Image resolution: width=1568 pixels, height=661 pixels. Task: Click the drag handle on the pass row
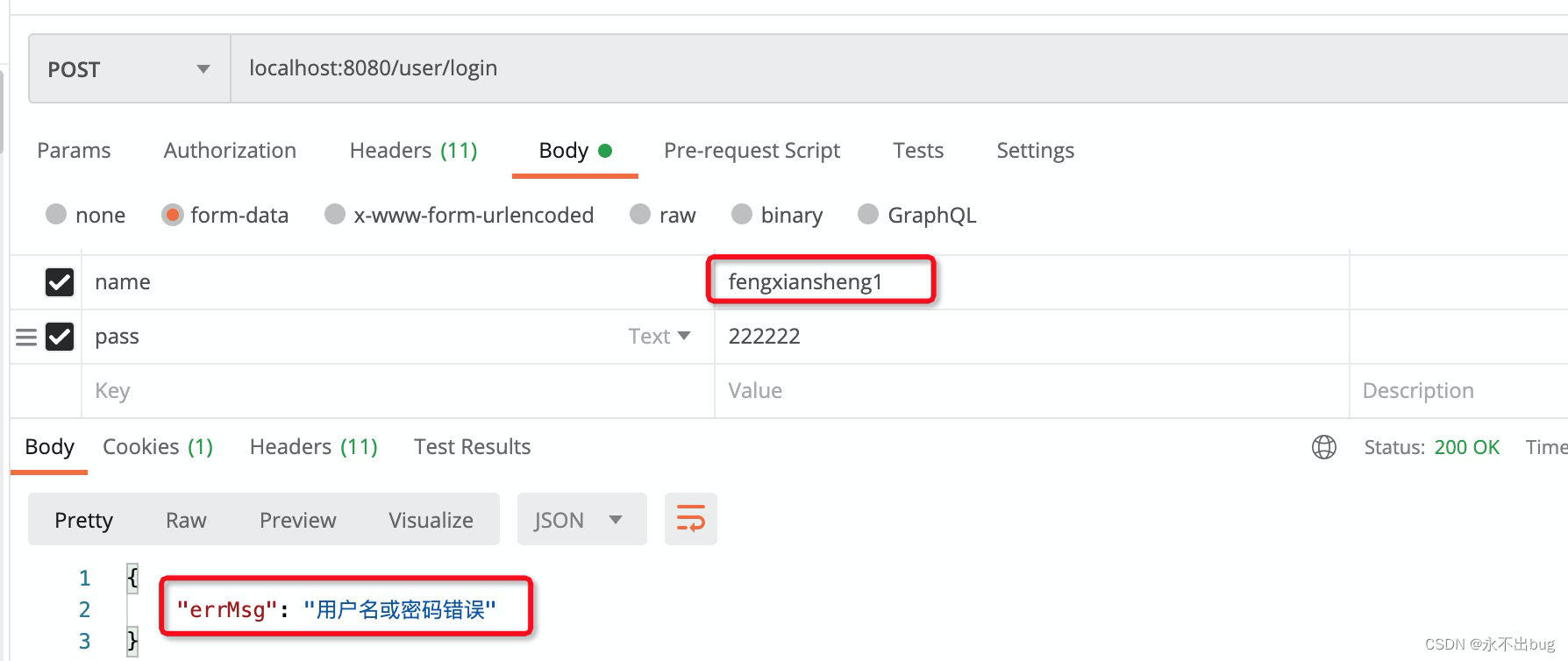click(x=26, y=336)
